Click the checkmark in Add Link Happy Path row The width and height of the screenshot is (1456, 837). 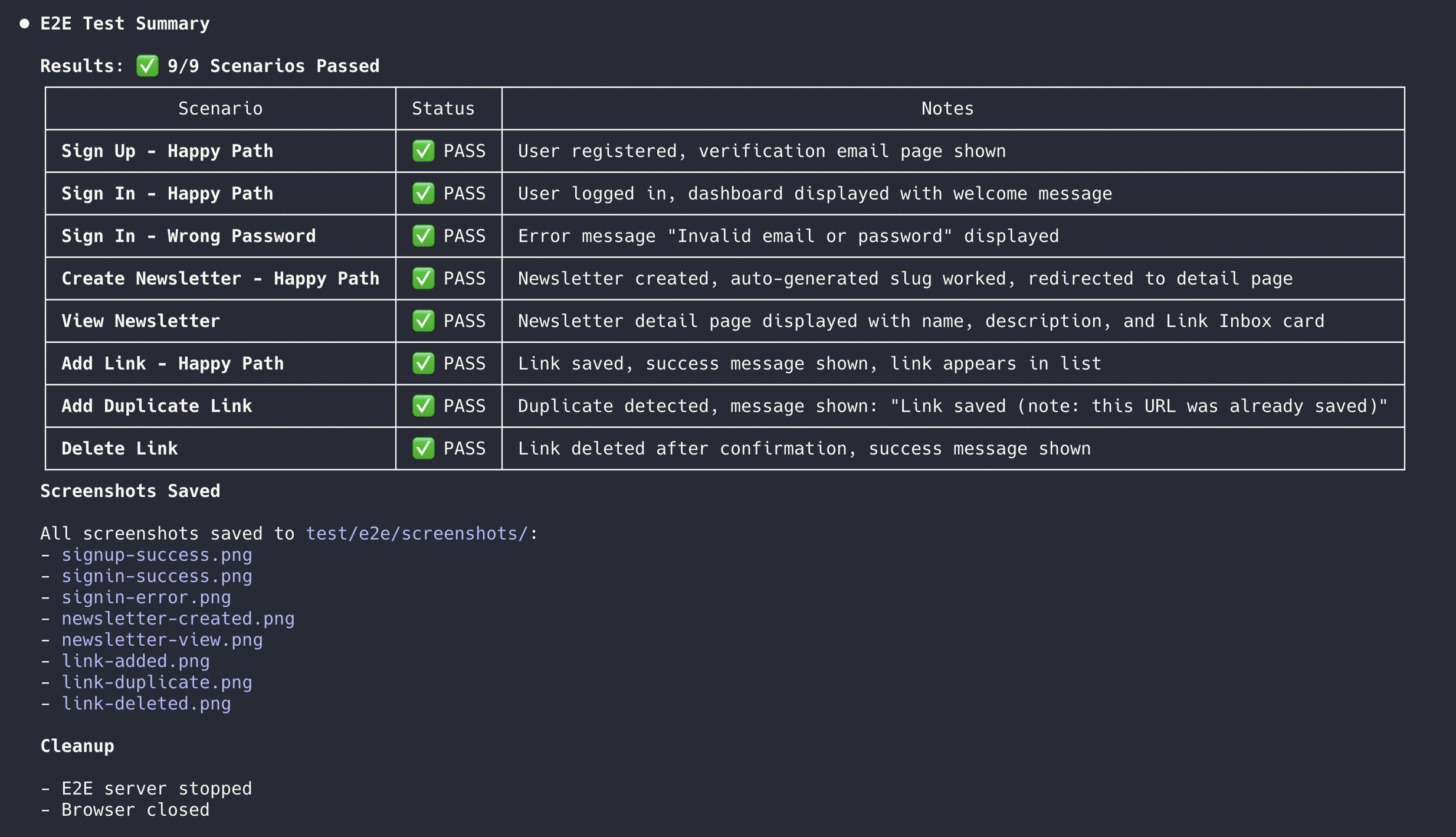tap(423, 364)
